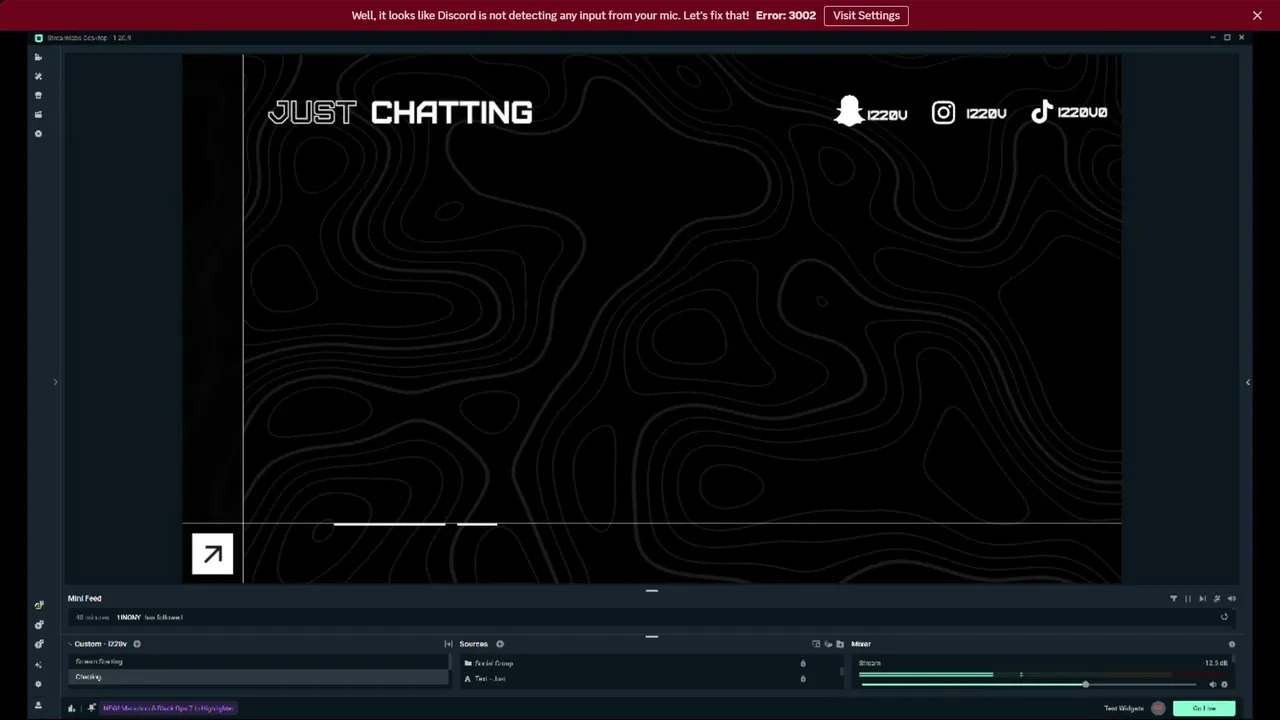Click the white arrow box in preview

212,554
